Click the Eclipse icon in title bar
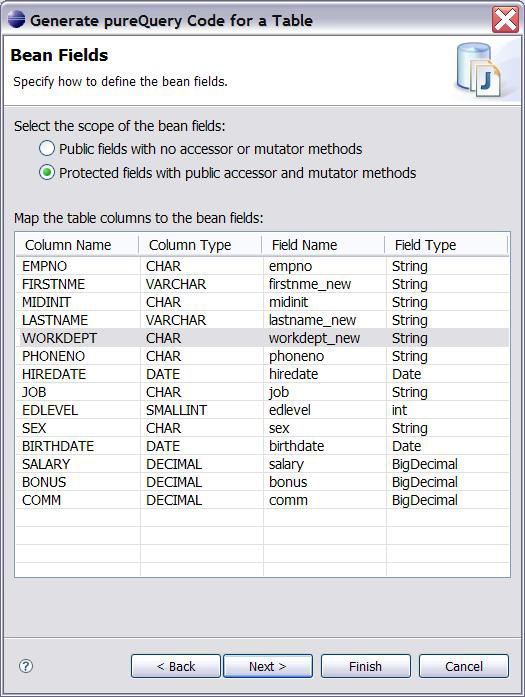The width and height of the screenshot is (525, 697). tap(16, 20)
